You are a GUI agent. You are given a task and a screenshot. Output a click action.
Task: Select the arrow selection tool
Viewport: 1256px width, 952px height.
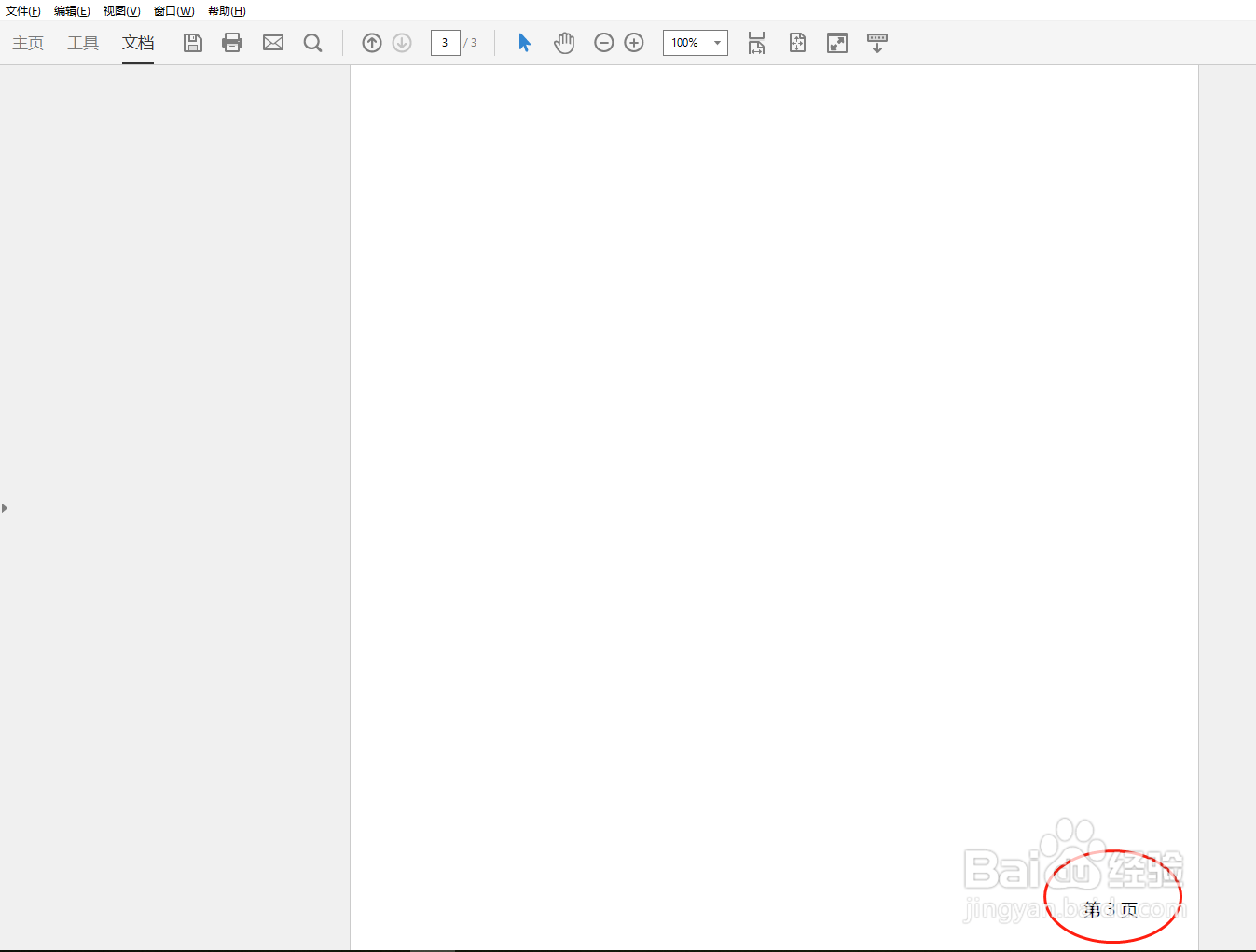point(524,43)
